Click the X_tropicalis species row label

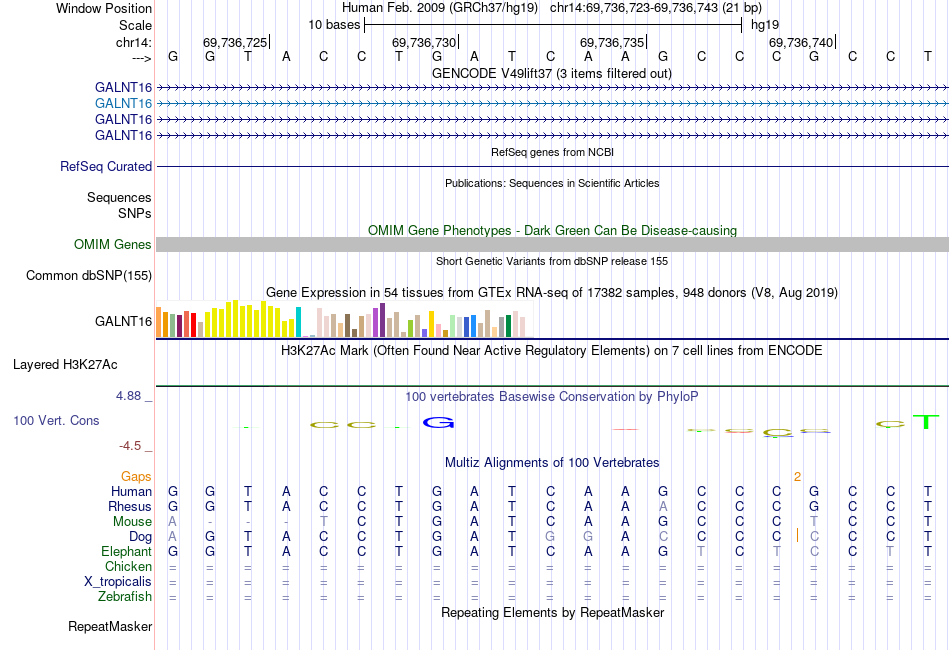click(x=118, y=582)
